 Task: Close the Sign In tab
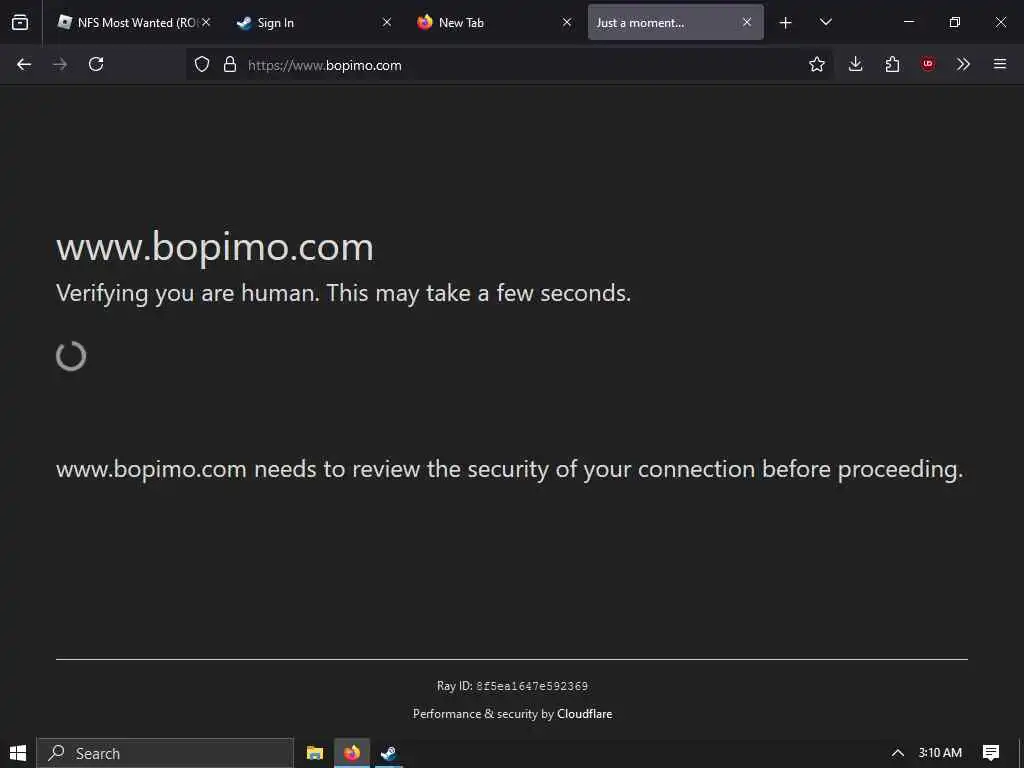click(x=387, y=22)
